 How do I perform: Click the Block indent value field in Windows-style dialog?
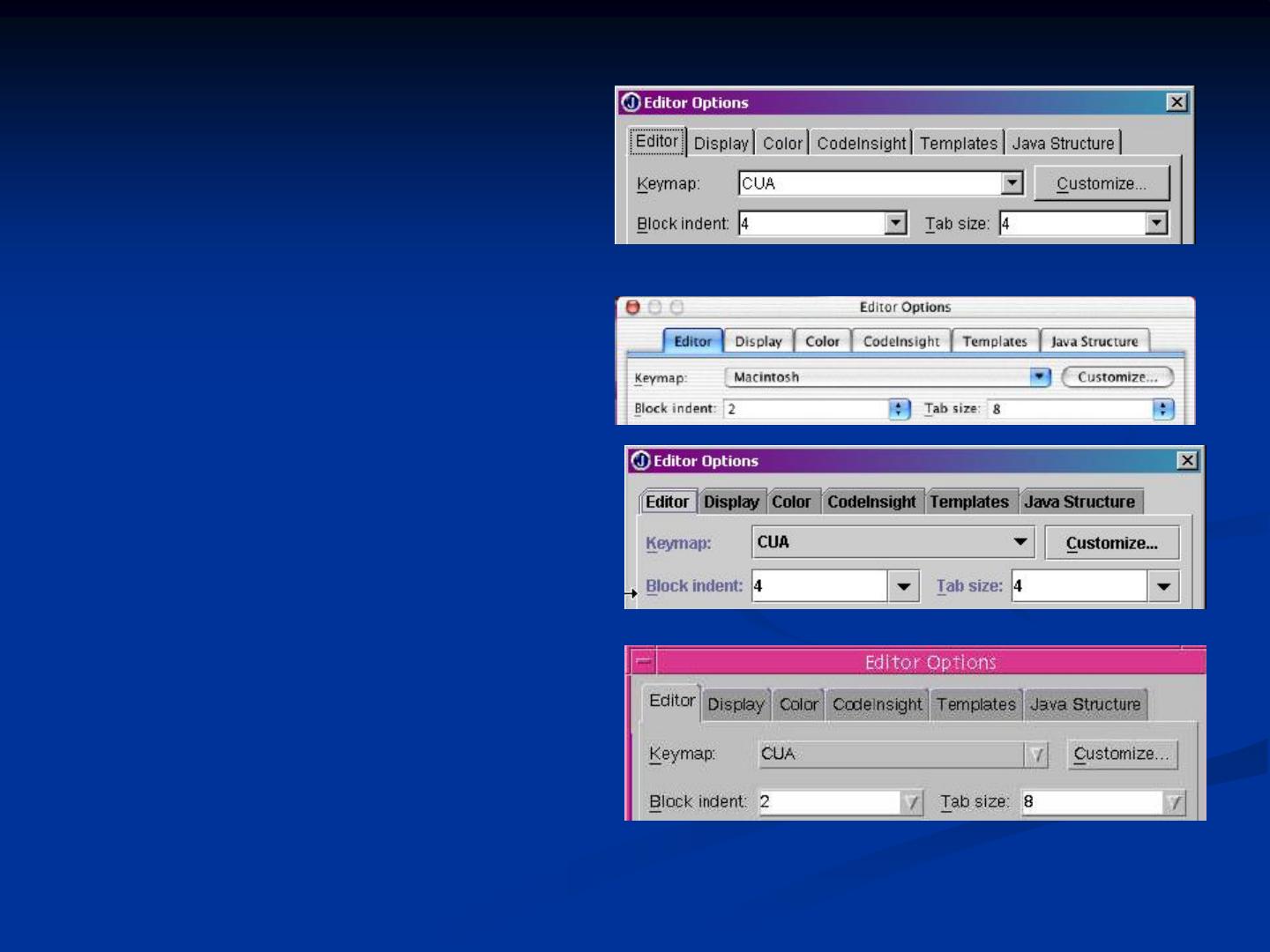pos(812,223)
